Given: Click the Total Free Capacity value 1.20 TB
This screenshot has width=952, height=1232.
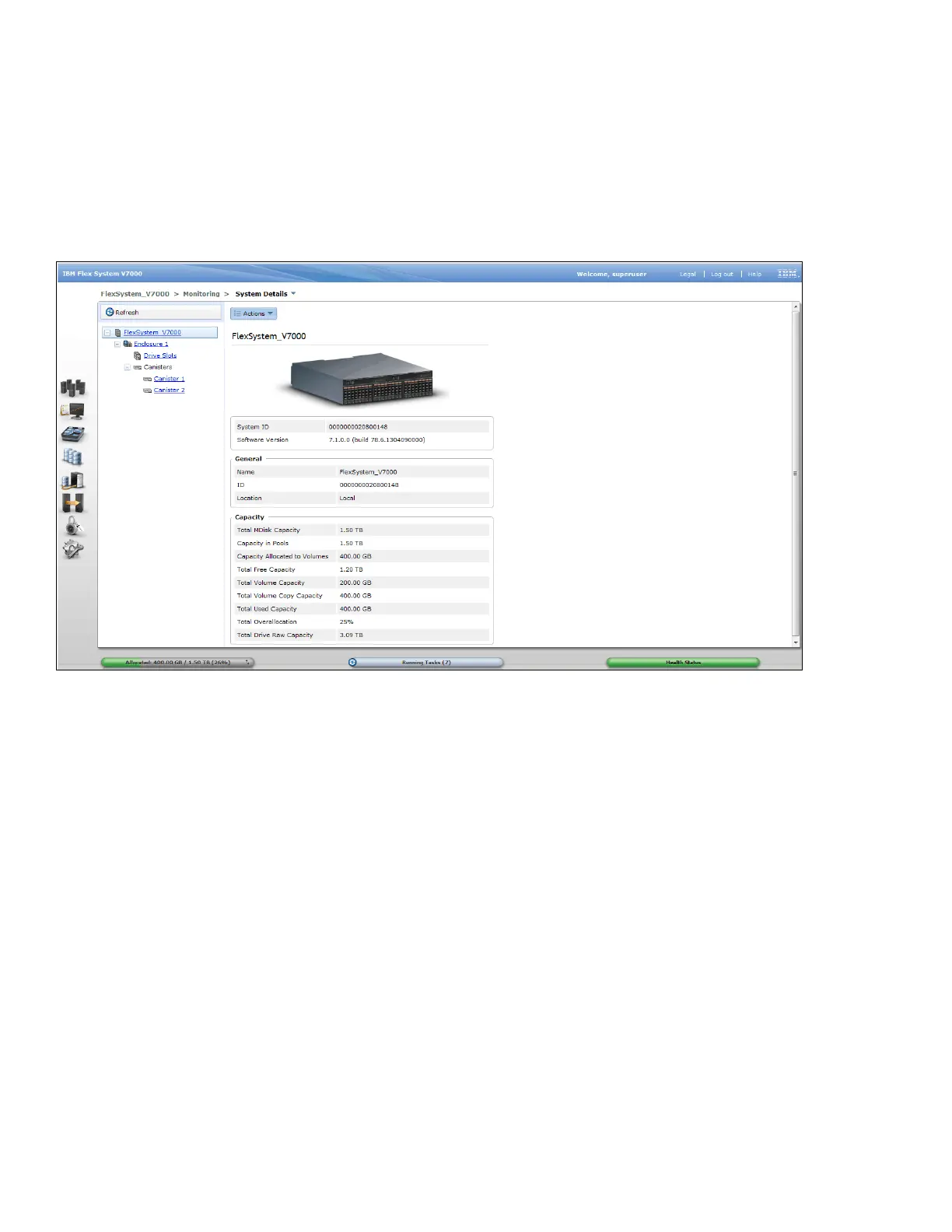Looking at the screenshot, I should [351, 569].
